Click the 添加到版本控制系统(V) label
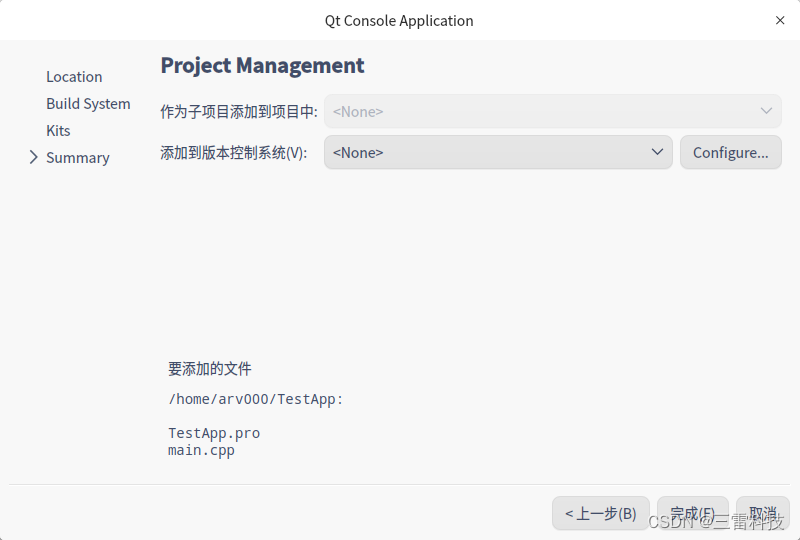800x540 pixels. (234, 153)
